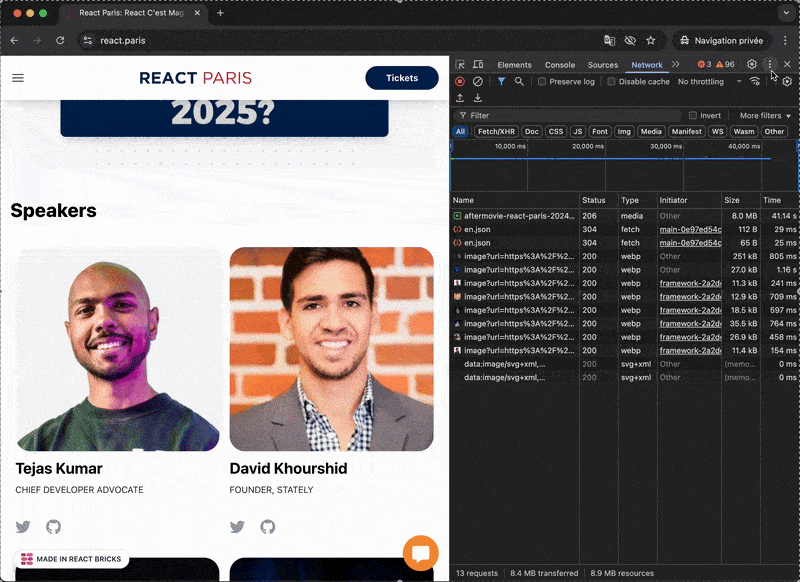Open the network search magnifier
This screenshot has width=800, height=582.
519,82
